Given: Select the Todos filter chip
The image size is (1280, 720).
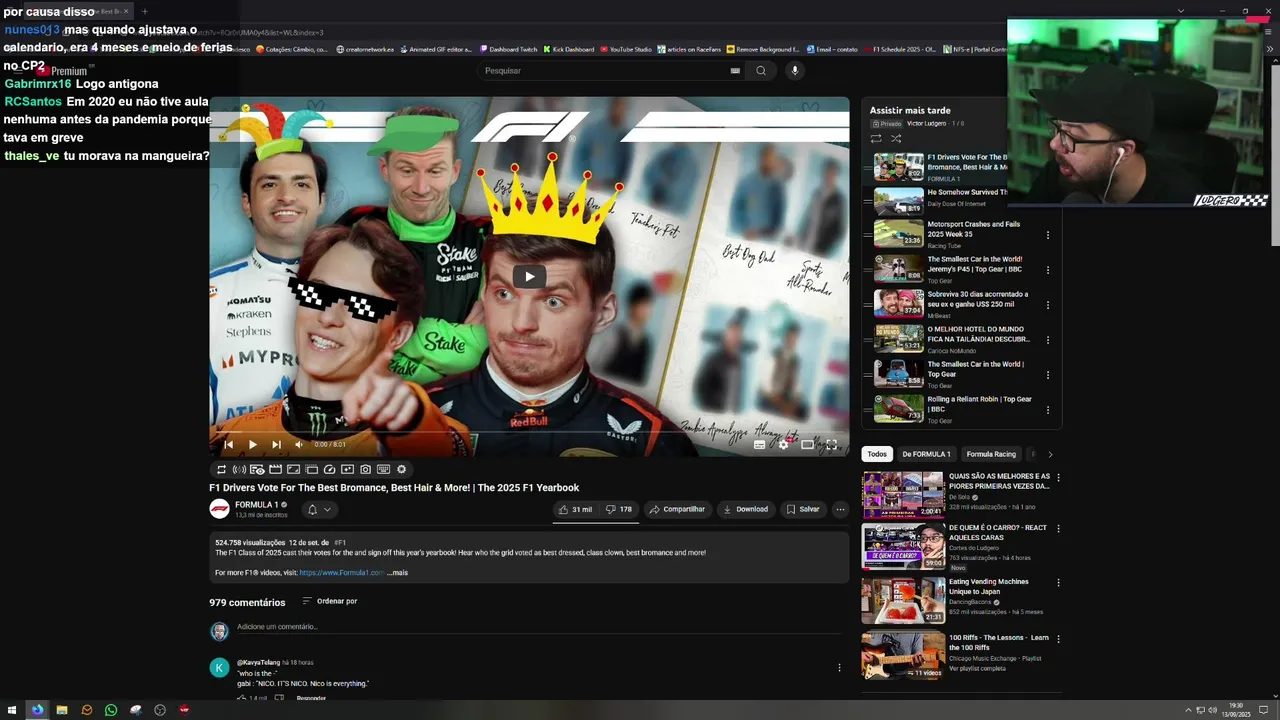Looking at the screenshot, I should 877,454.
